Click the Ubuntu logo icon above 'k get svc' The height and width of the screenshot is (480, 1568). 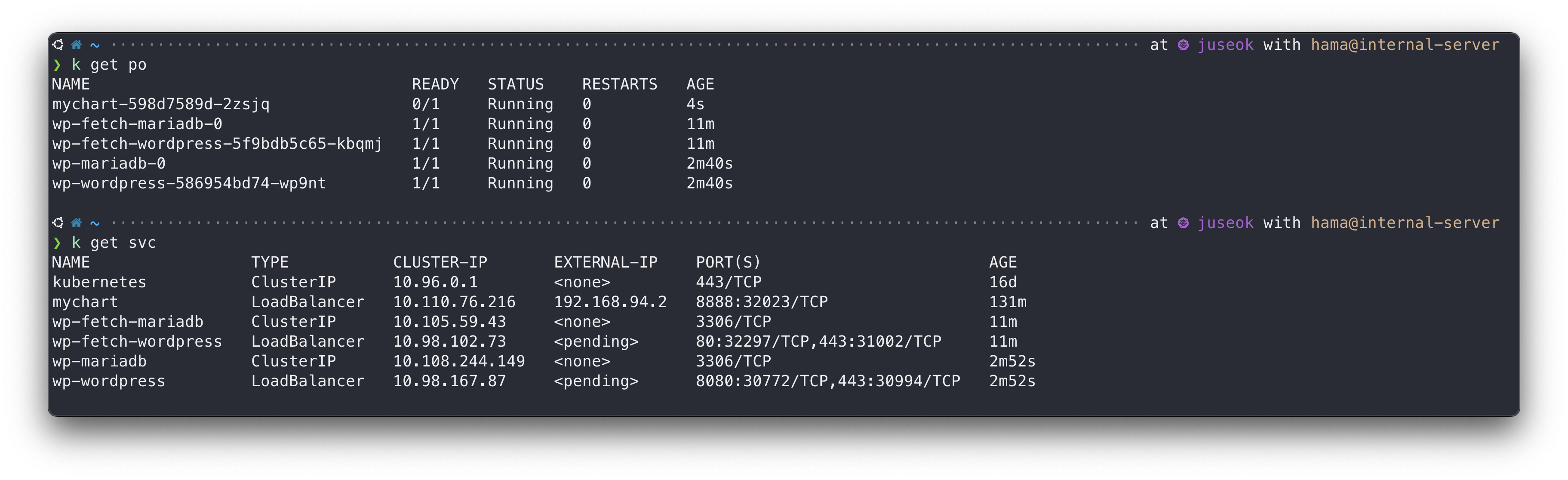(x=58, y=222)
